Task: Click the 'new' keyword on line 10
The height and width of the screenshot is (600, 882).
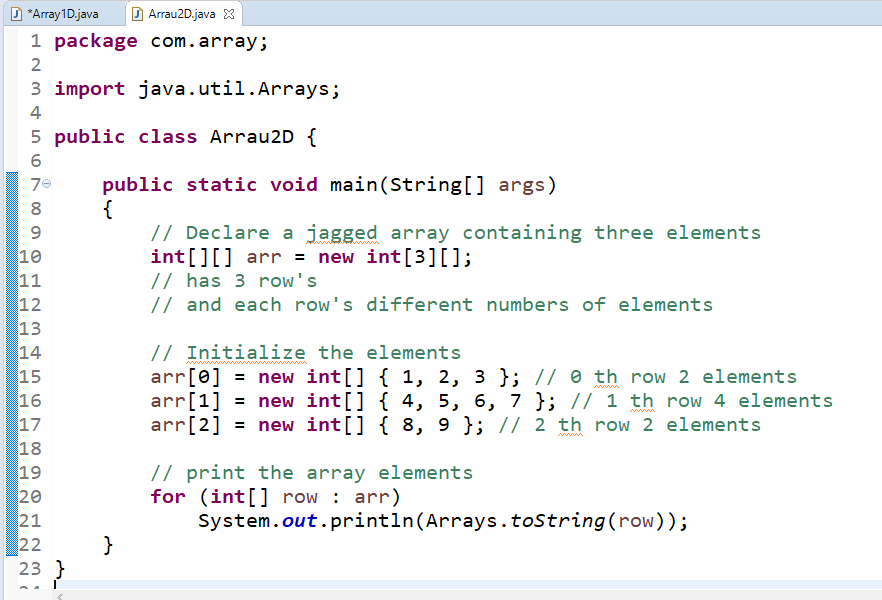Action: 336,257
